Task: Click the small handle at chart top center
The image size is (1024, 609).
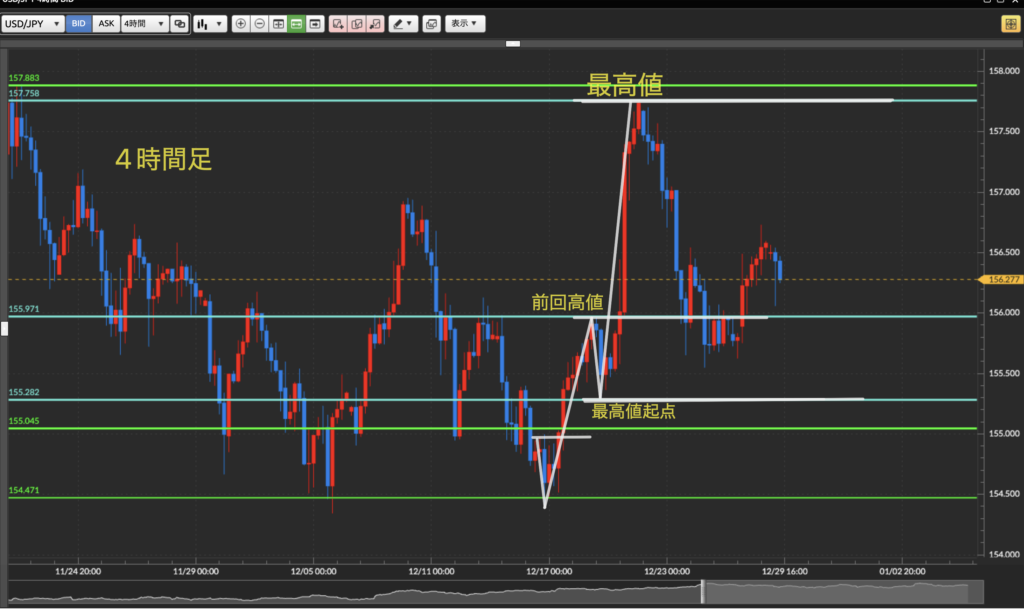Action: 513,44
